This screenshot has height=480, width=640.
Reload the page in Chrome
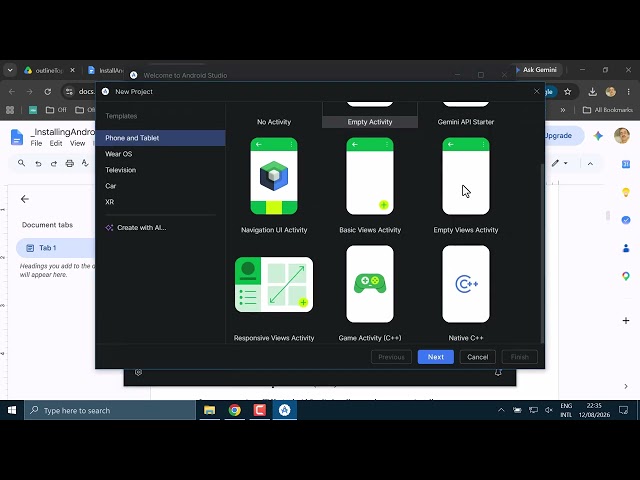[x=48, y=92]
